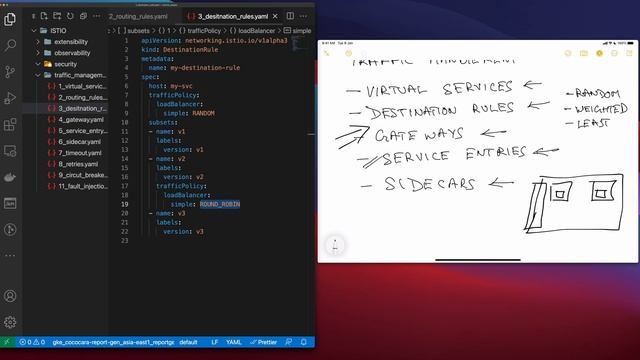Open the Extensions view
Viewport: 640px width, 360px height.
[x=10, y=124]
